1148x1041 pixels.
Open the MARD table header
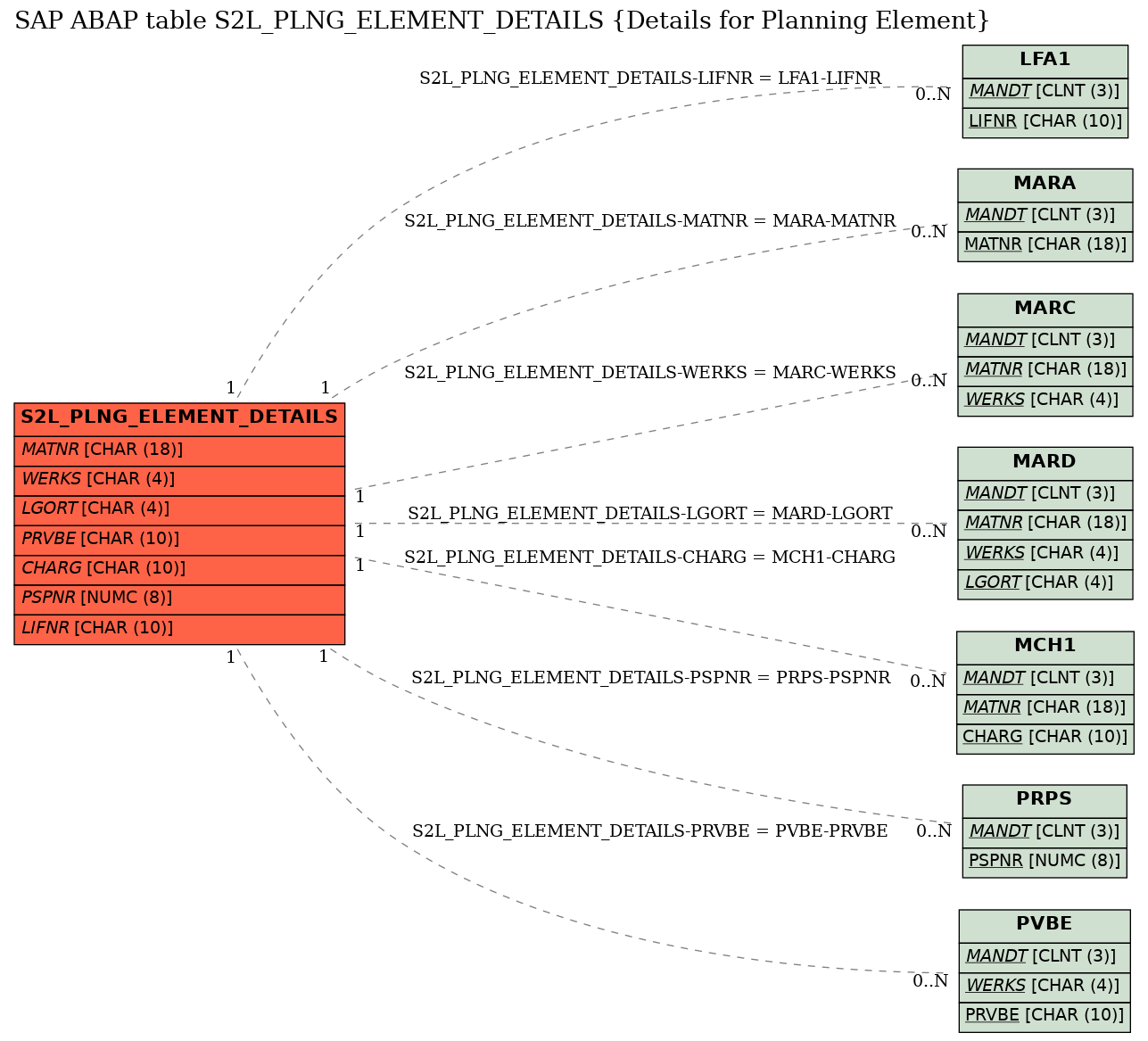pyautogui.click(x=1045, y=463)
